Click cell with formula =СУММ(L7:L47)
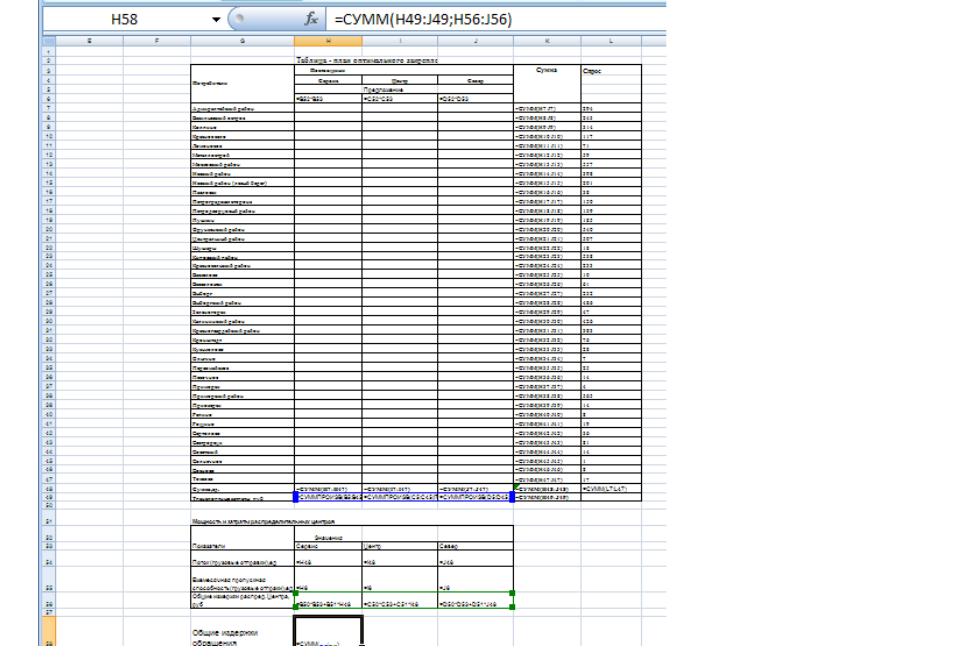 click(611, 489)
